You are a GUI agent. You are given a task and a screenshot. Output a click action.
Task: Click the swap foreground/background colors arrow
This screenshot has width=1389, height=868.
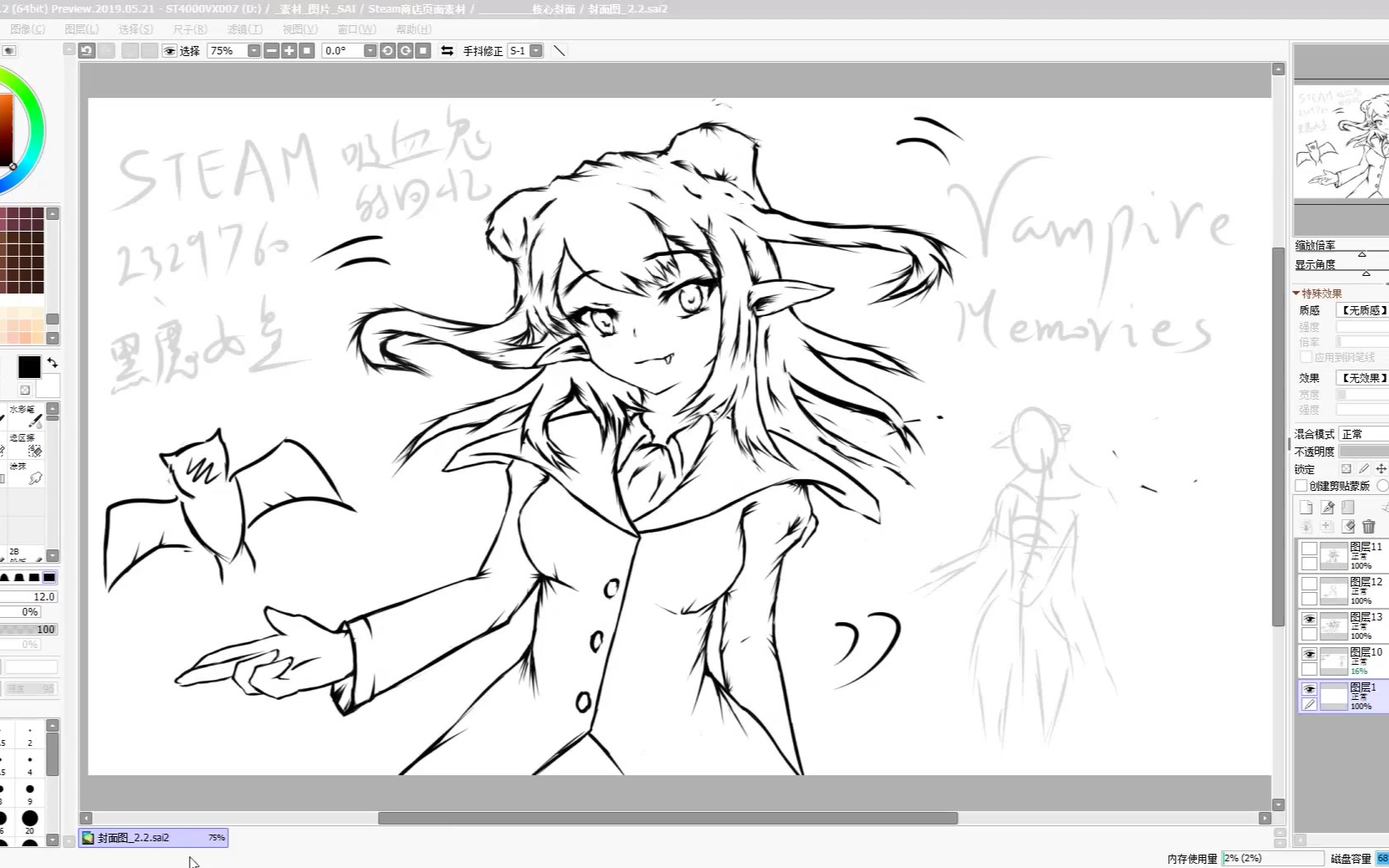point(53,363)
